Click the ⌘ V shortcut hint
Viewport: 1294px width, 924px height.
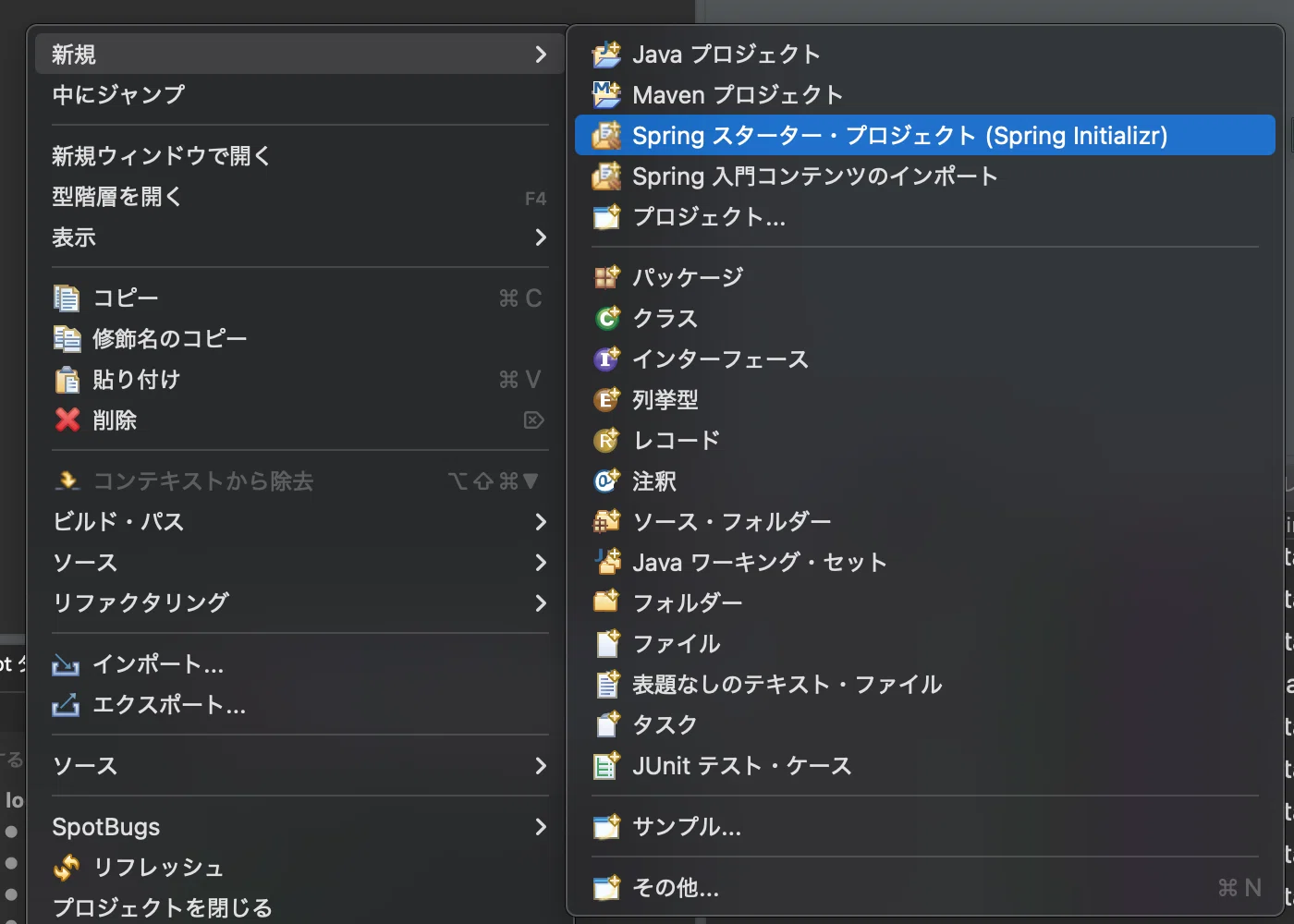click(520, 380)
